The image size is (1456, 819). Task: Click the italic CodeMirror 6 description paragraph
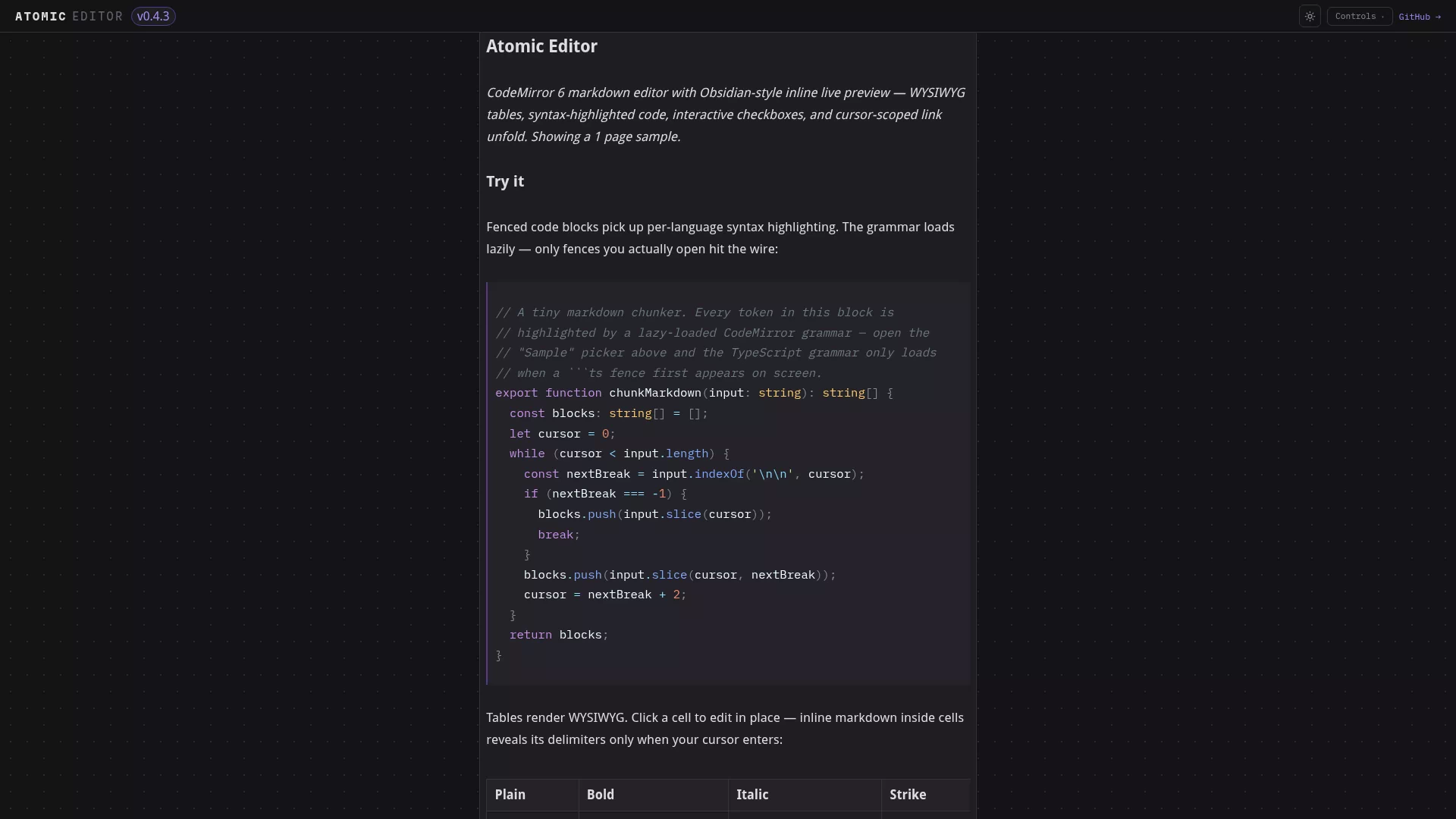(x=727, y=115)
